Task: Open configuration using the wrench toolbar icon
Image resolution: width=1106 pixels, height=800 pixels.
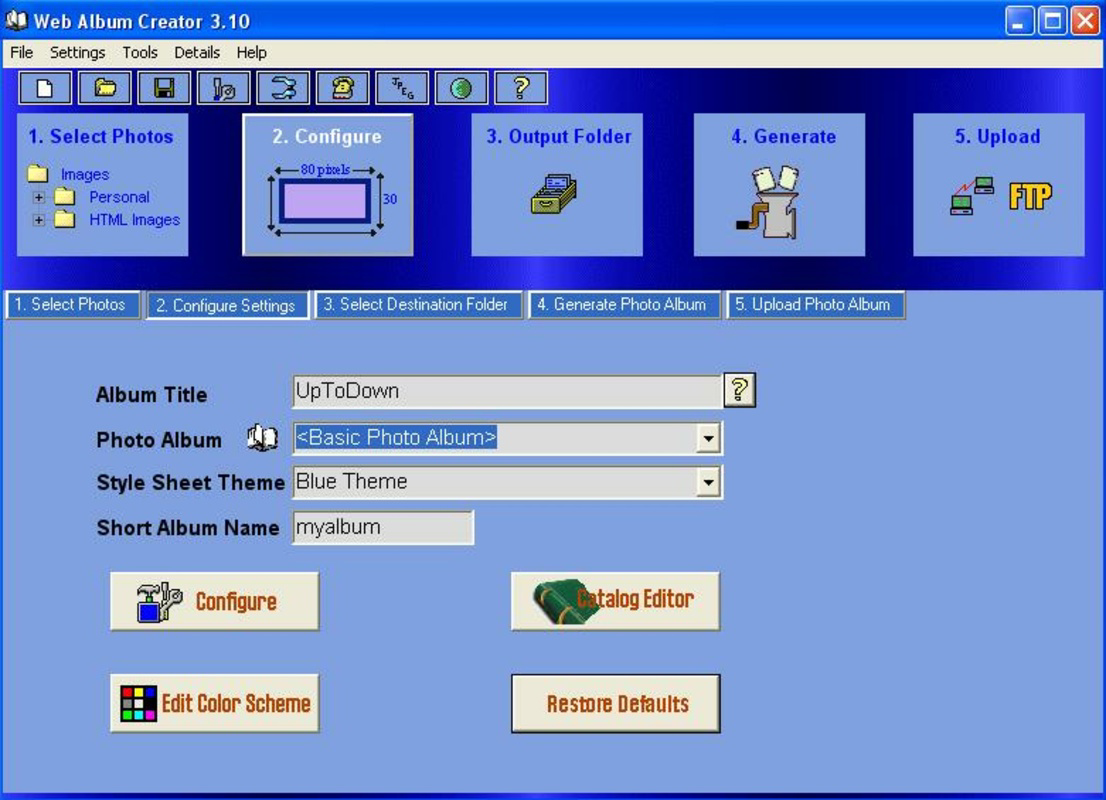Action: point(224,88)
